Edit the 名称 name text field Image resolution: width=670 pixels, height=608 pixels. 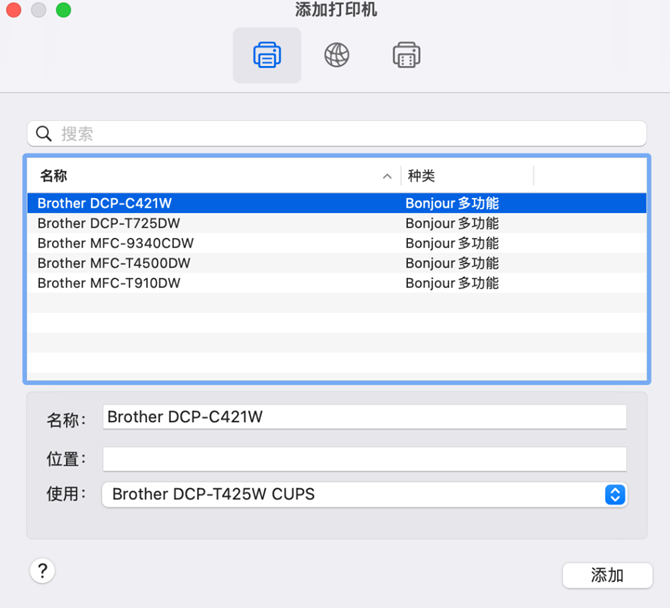pos(364,417)
